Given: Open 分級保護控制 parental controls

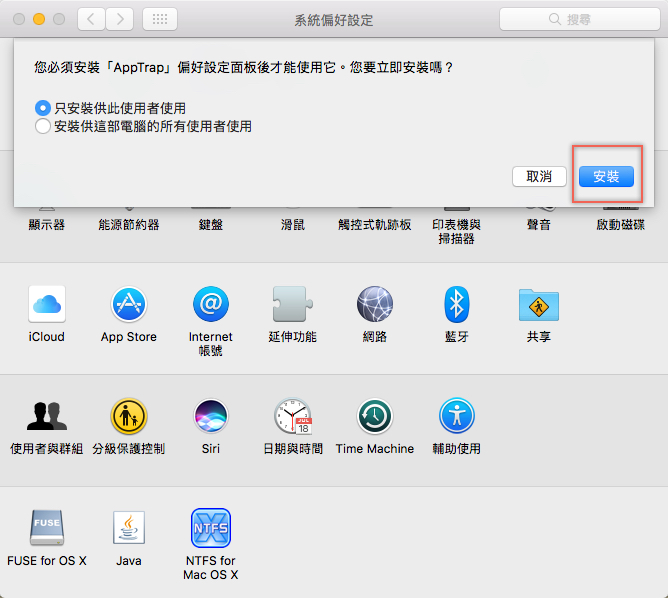Looking at the screenshot, I should point(129,416).
